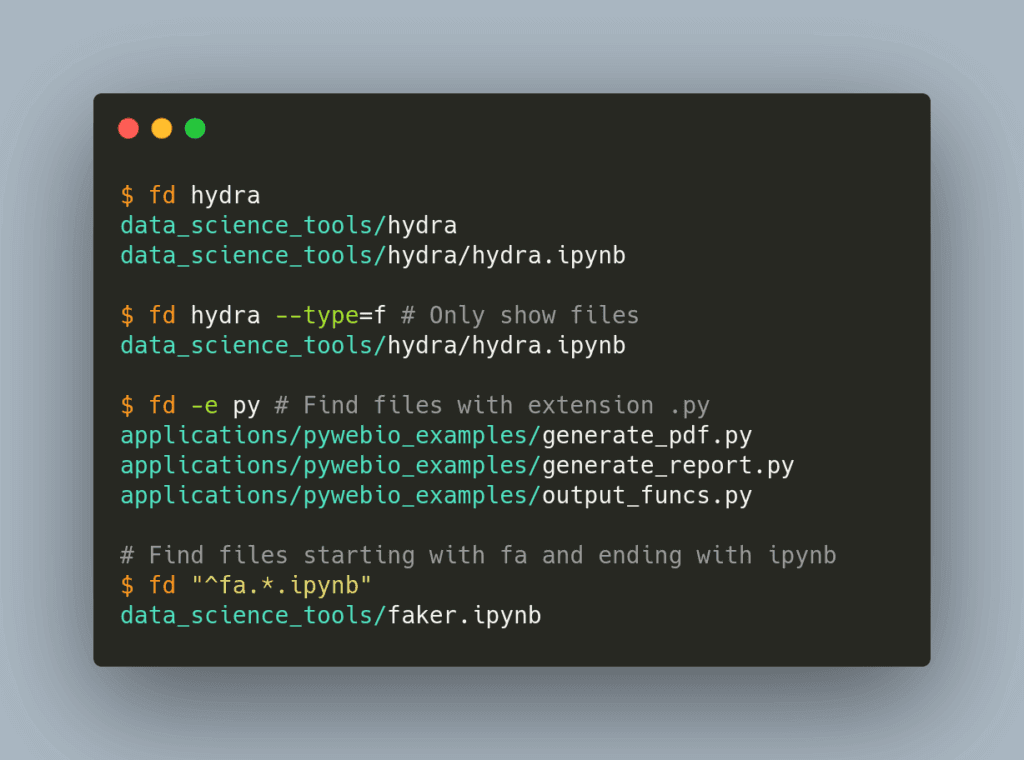Click the "# Find files with extension .py" comment
This screenshot has height=760, width=1024.
click(492, 406)
